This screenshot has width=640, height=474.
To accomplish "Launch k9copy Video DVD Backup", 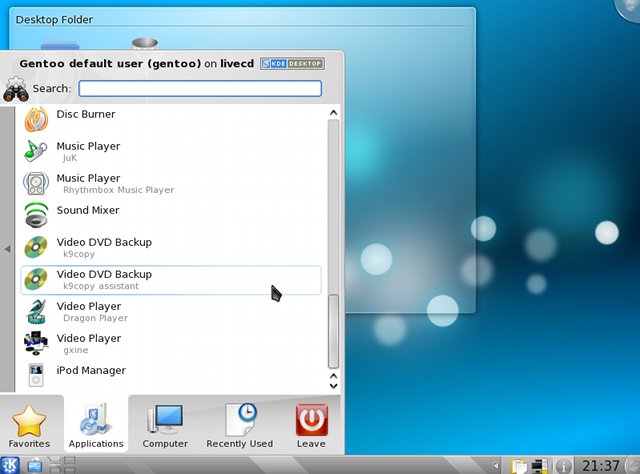I will click(171, 248).
